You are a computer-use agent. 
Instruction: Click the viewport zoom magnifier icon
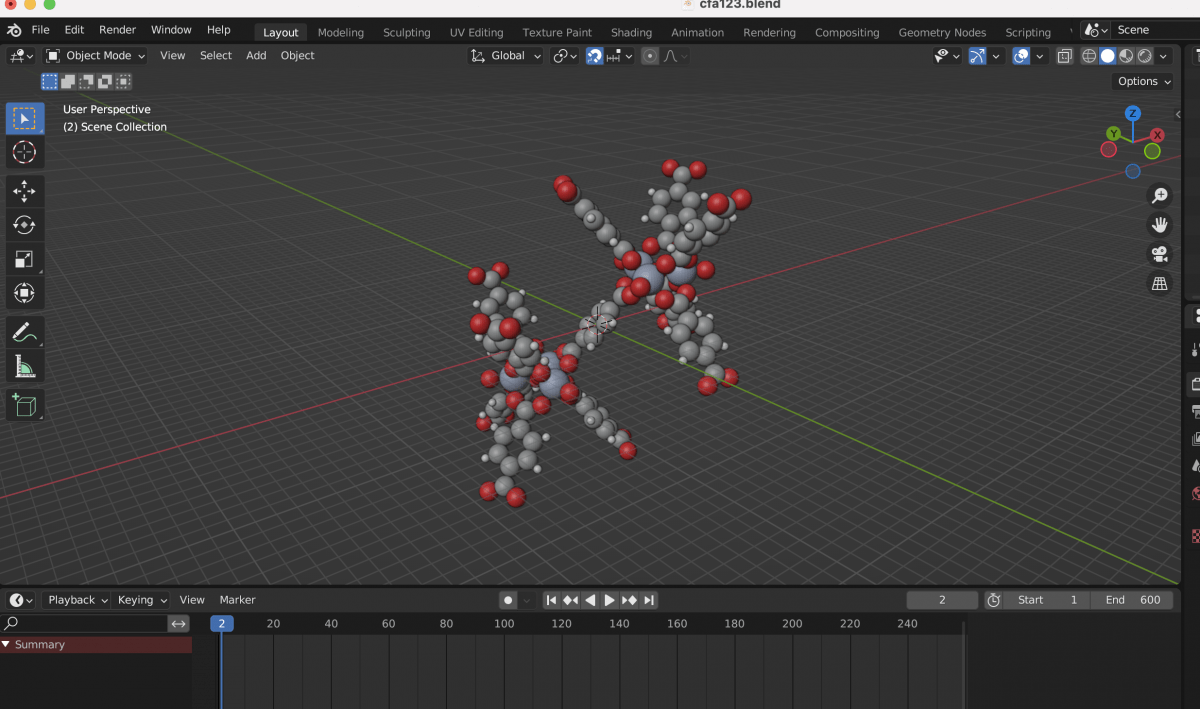1160,195
